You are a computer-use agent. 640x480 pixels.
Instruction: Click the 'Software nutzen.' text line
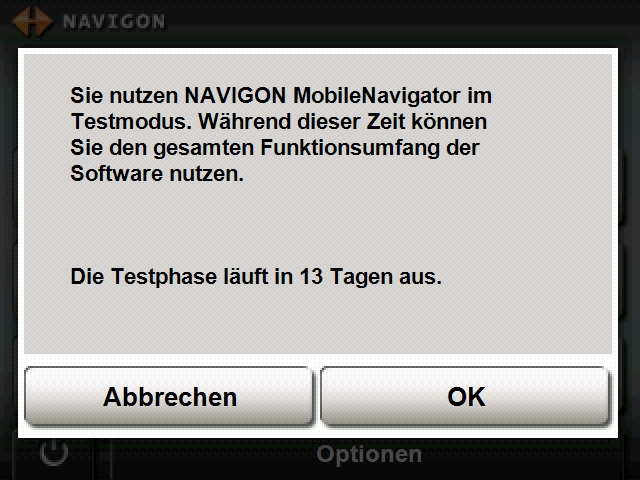click(157, 174)
